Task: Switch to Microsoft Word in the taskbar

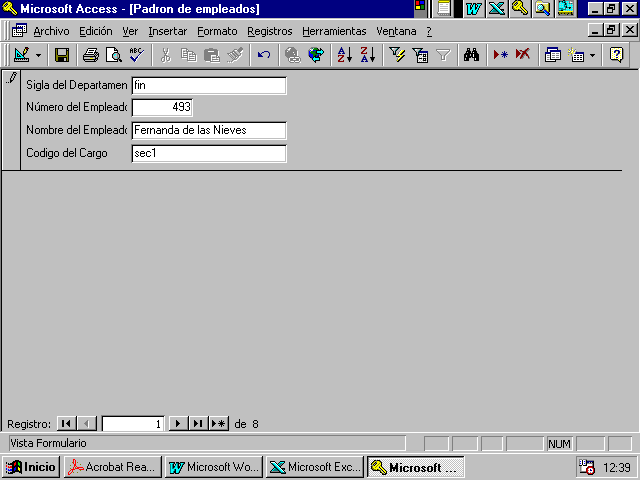Action: coord(214,467)
